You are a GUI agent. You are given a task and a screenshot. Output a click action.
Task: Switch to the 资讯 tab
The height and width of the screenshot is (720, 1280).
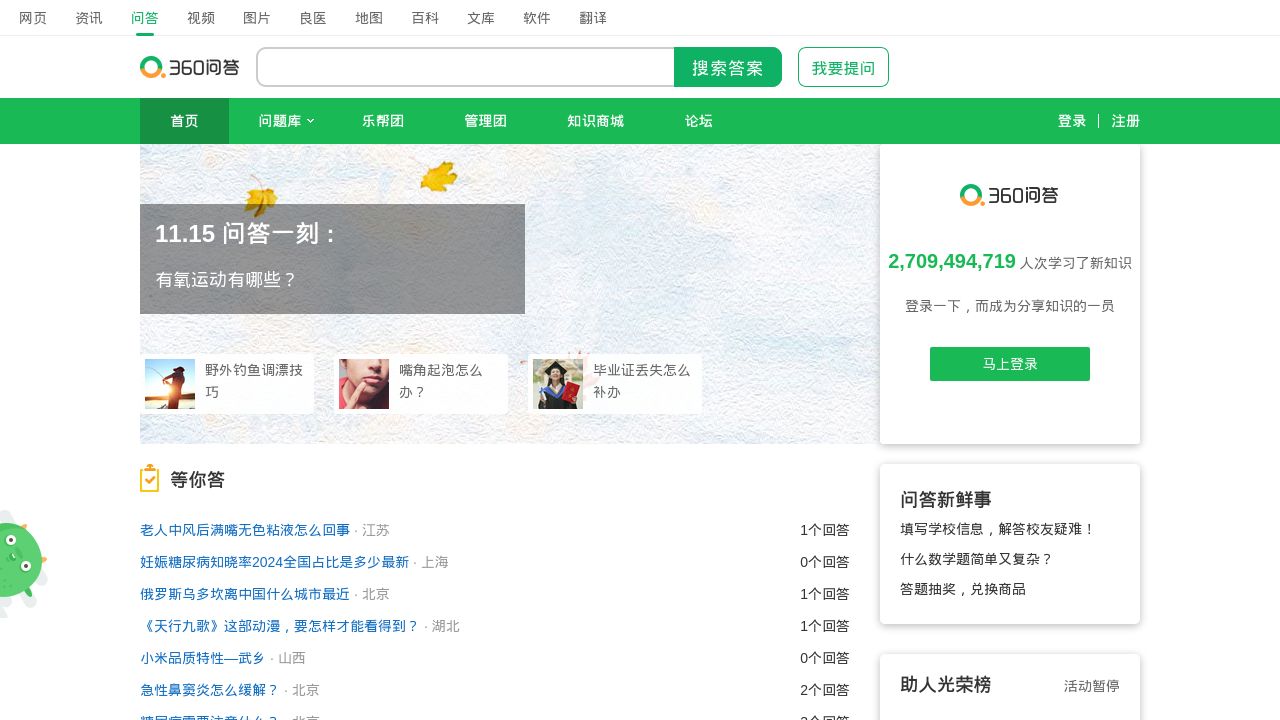(x=89, y=18)
